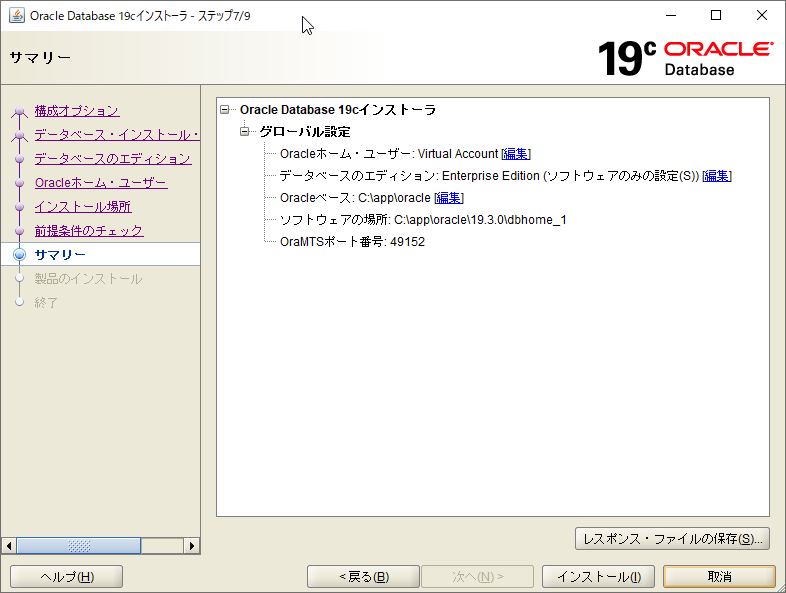
Task: Click データベースのエディション step bullet icon
Action: point(20,159)
